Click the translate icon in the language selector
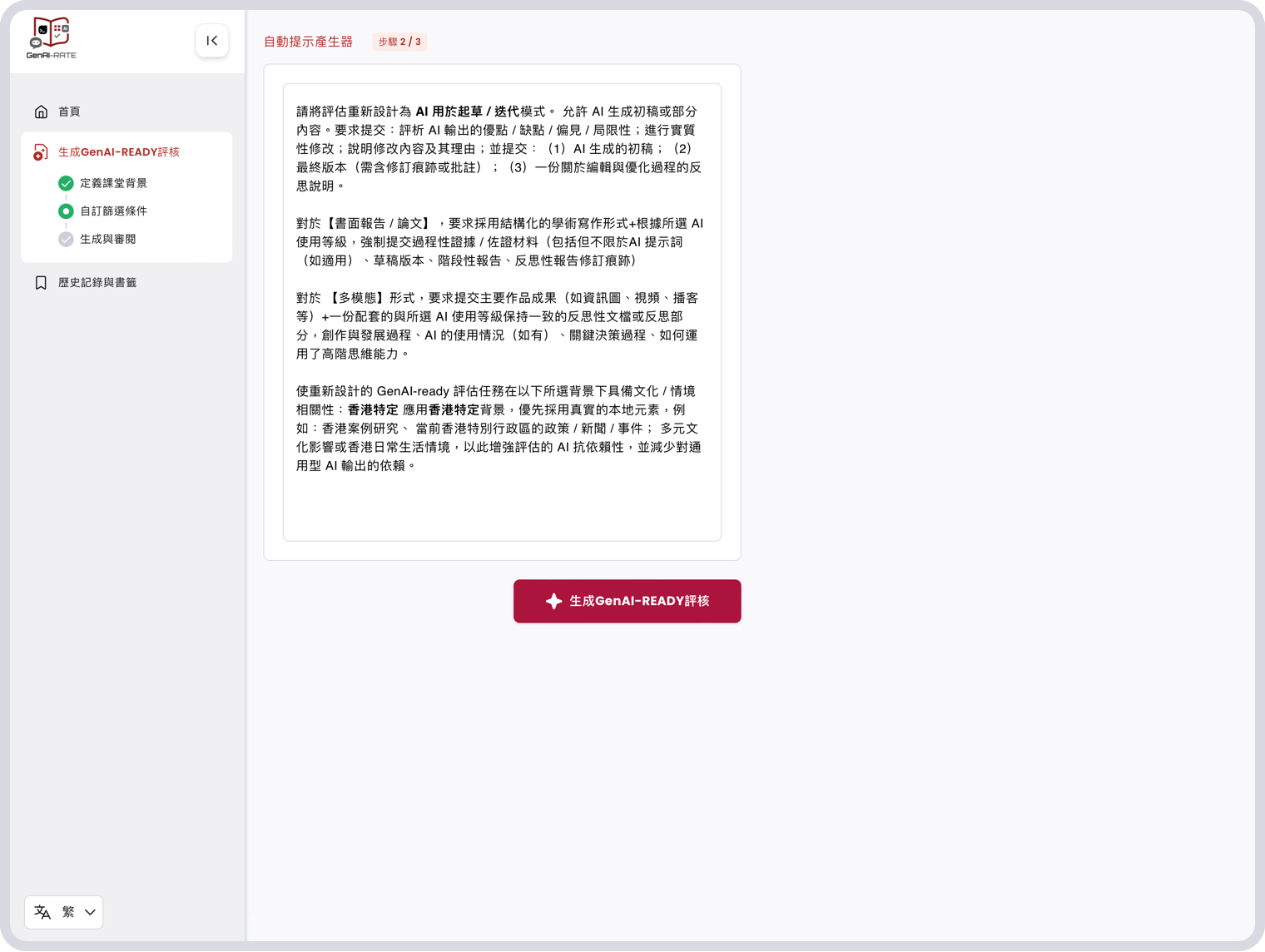 [x=42, y=913]
